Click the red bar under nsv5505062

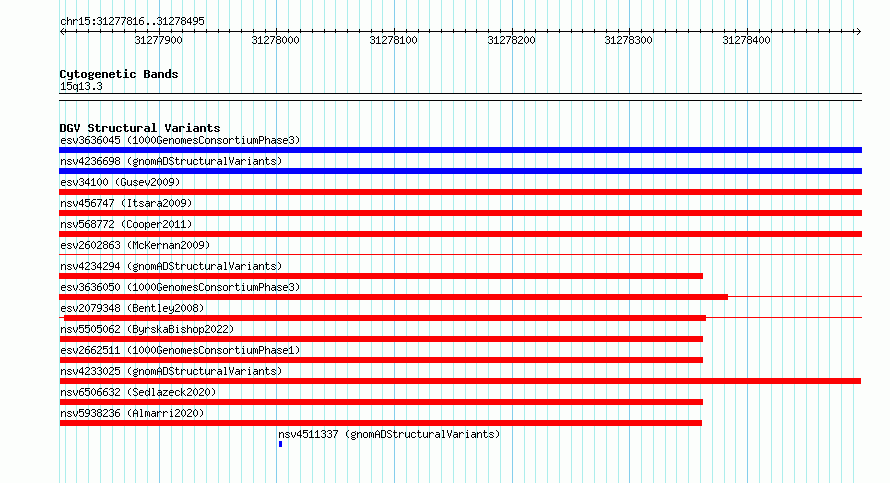coord(381,339)
